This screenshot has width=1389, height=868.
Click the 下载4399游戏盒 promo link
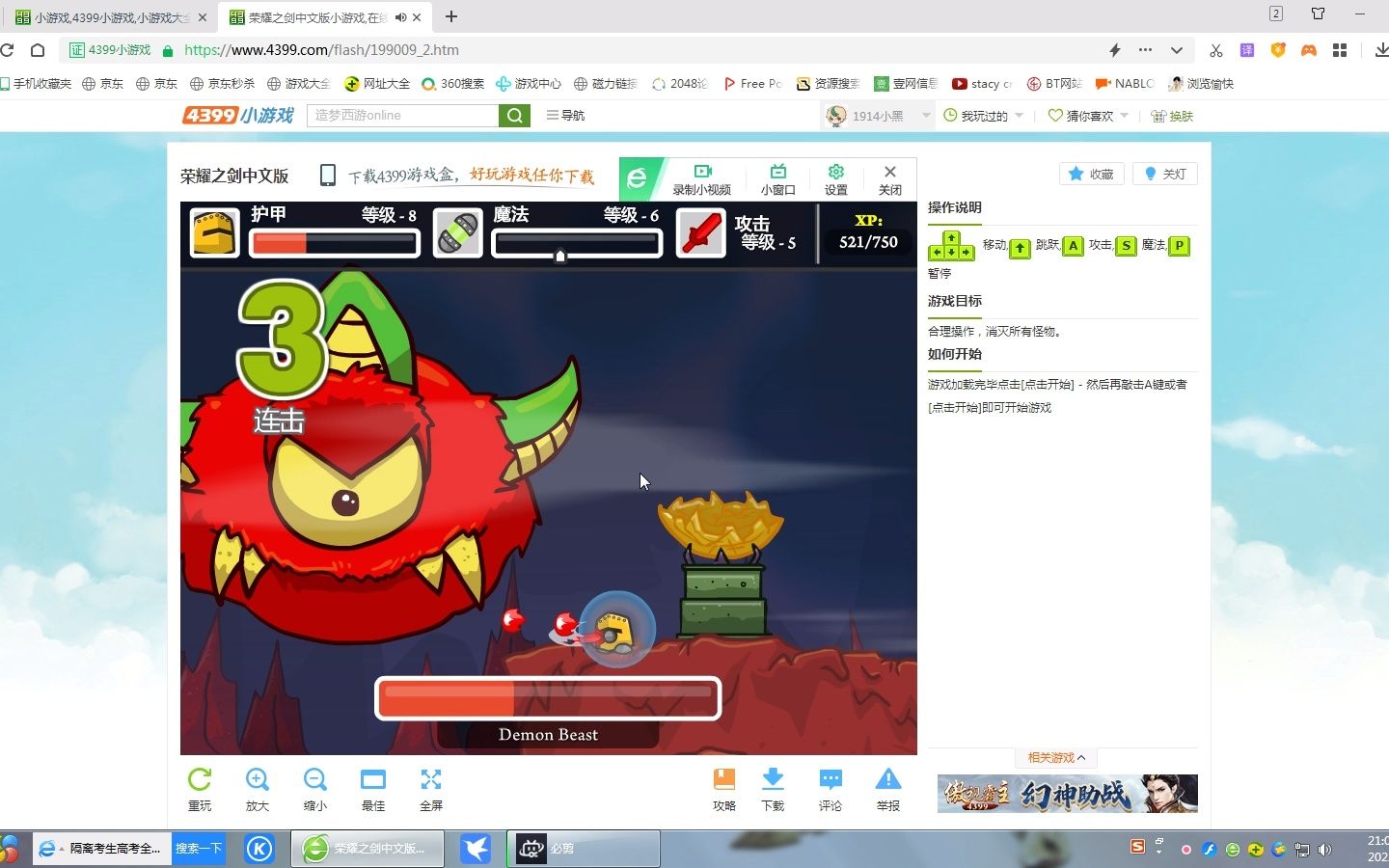pos(471,176)
